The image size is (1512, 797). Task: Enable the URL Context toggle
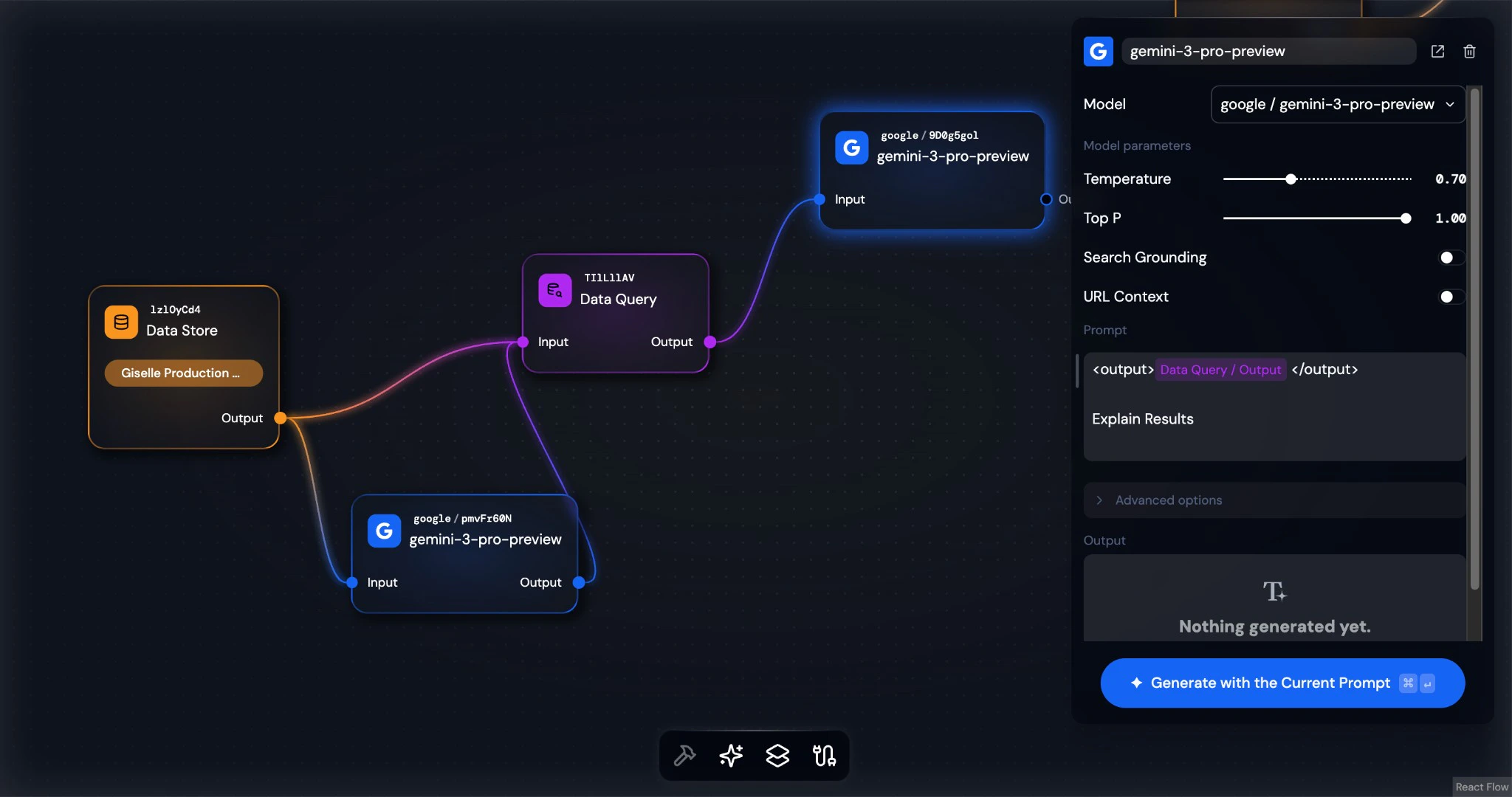[1451, 297]
